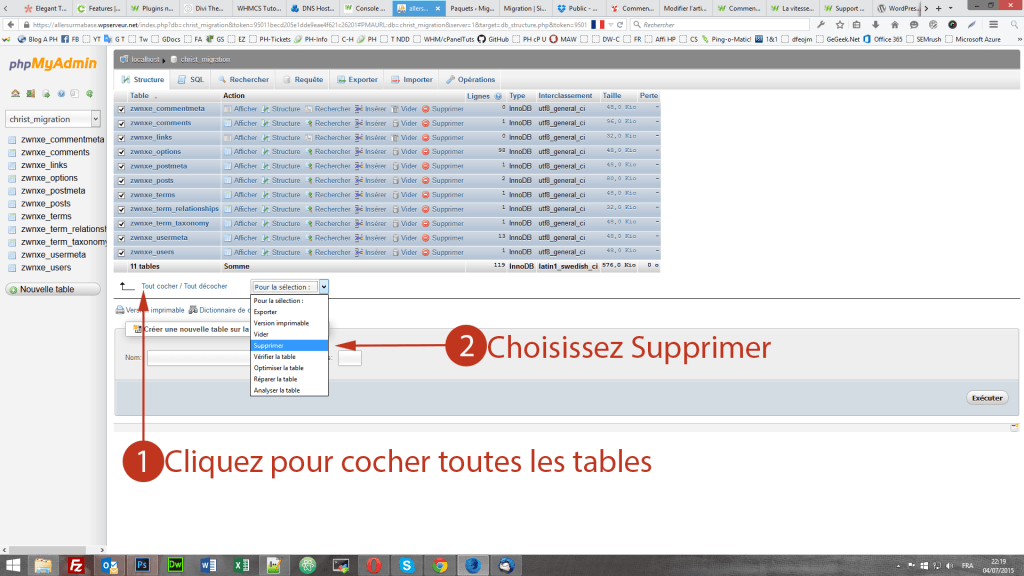Click Insérer icon for zwnxe_terms row
This screenshot has width=1024, height=576.
point(359,195)
